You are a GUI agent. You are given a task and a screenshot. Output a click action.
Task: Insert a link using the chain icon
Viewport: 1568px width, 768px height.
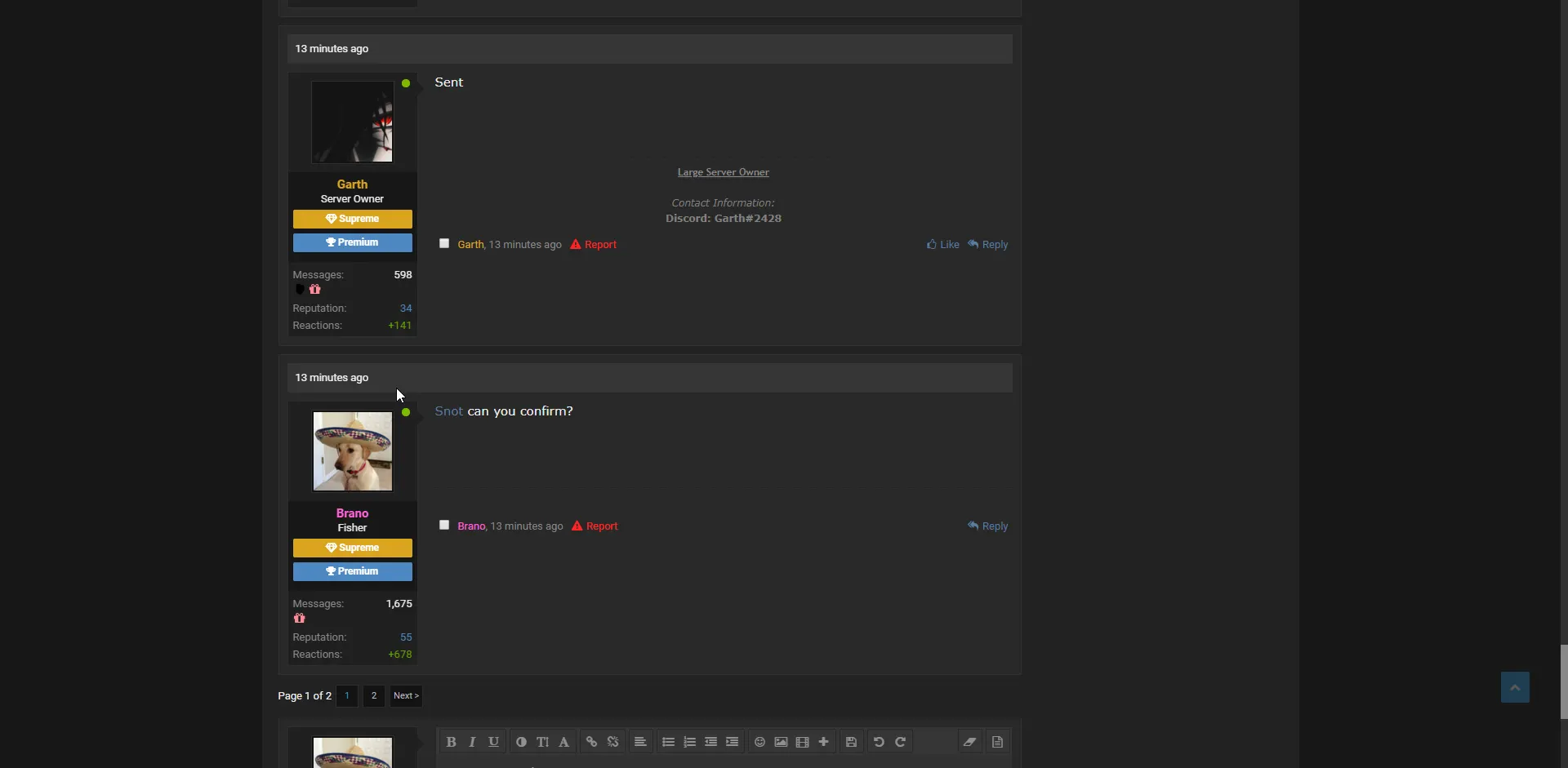click(591, 742)
